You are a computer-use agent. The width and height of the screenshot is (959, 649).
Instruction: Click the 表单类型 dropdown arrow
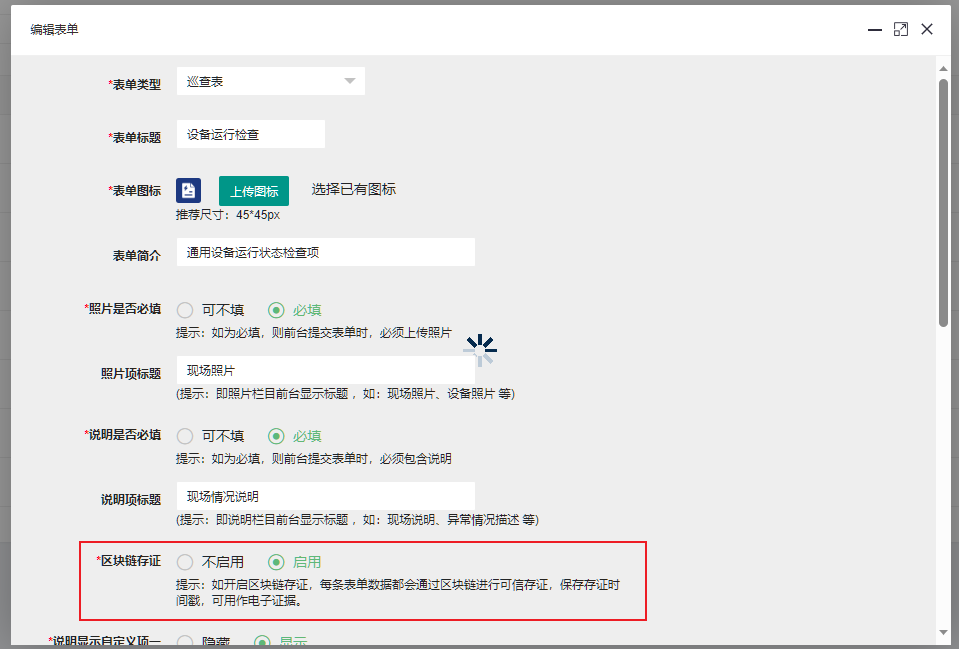coord(350,81)
